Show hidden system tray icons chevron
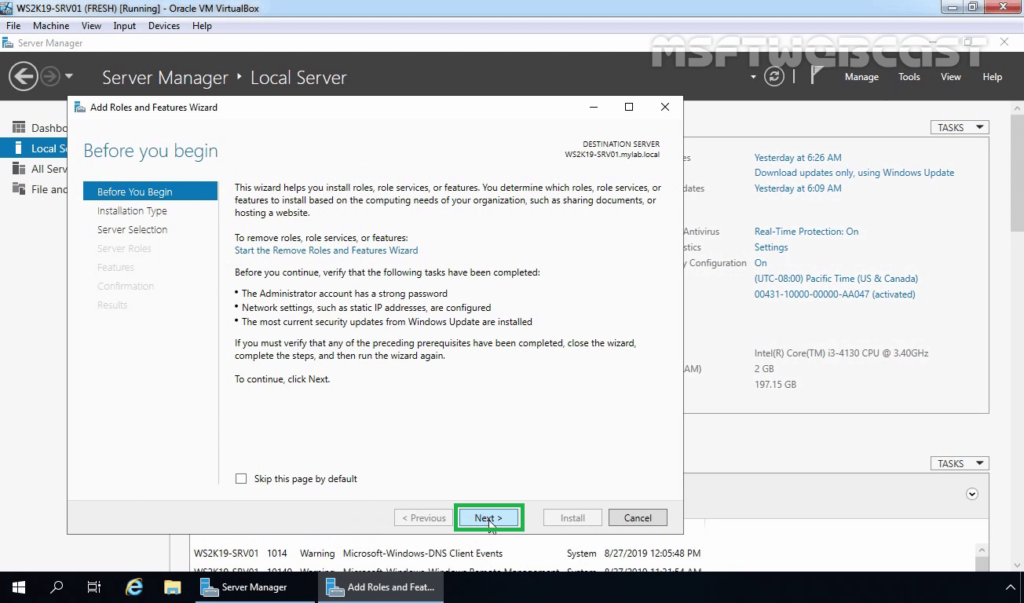This screenshot has height=603, width=1024. [1010, 587]
